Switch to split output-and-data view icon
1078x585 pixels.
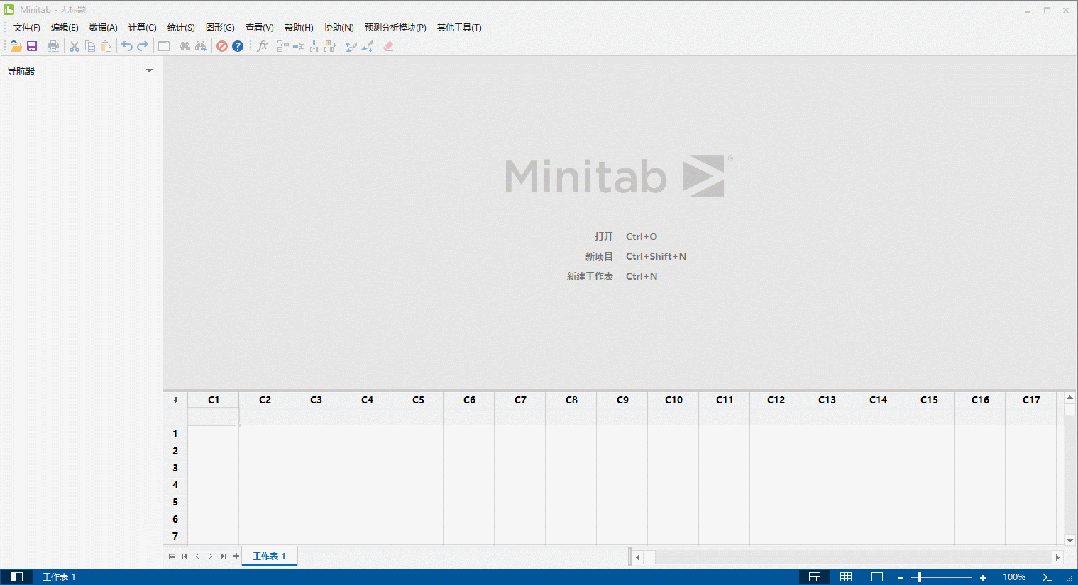pyautogui.click(x=814, y=577)
